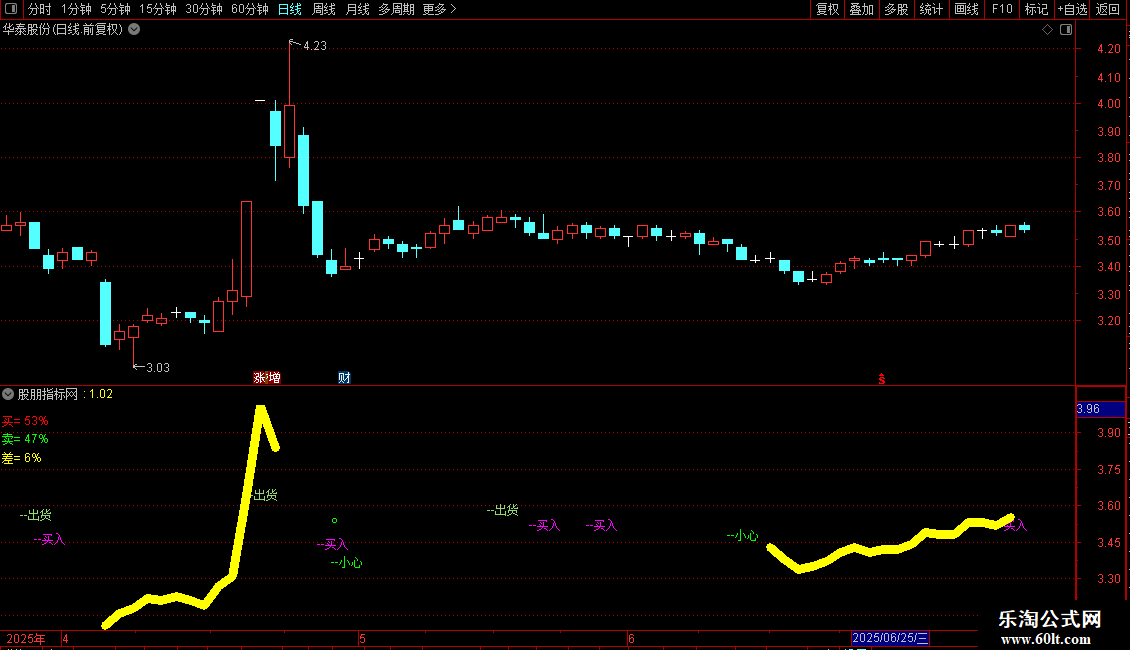This screenshot has width=1130, height=650.
Task: Click the 4.20 price axis label
Action: (1108, 49)
